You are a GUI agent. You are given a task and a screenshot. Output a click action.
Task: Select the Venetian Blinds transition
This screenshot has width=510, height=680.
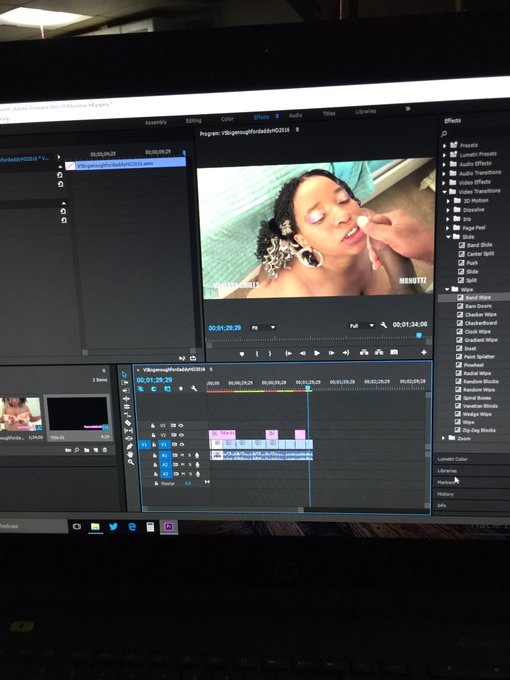pos(480,406)
